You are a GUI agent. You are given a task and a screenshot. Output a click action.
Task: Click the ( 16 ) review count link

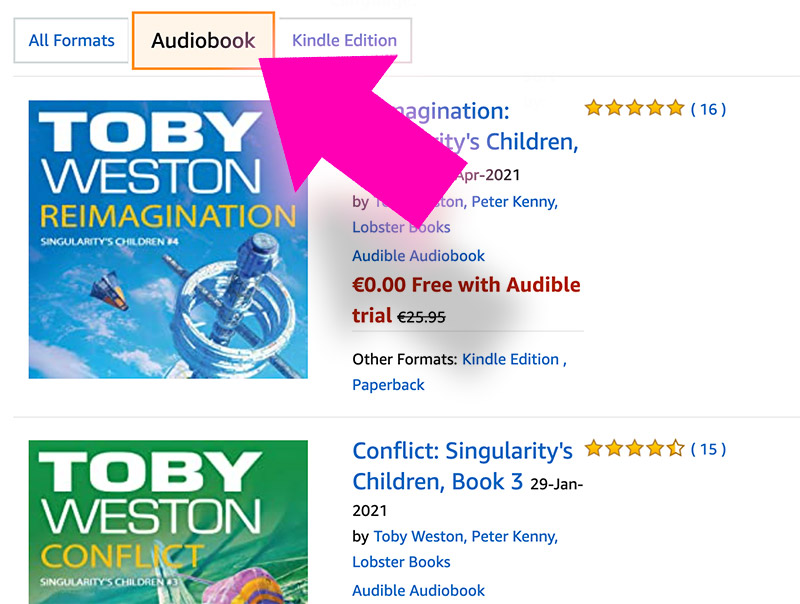pos(708,109)
